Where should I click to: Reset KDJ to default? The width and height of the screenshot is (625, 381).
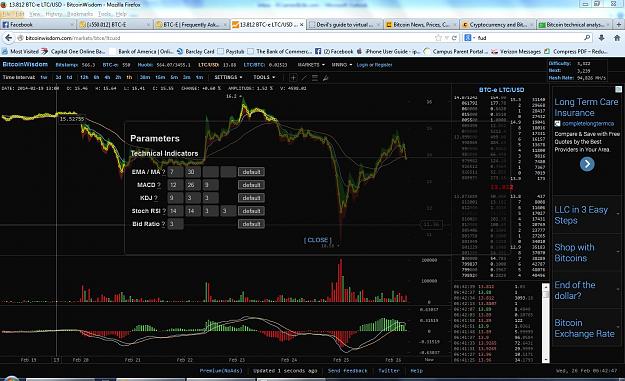(251, 198)
